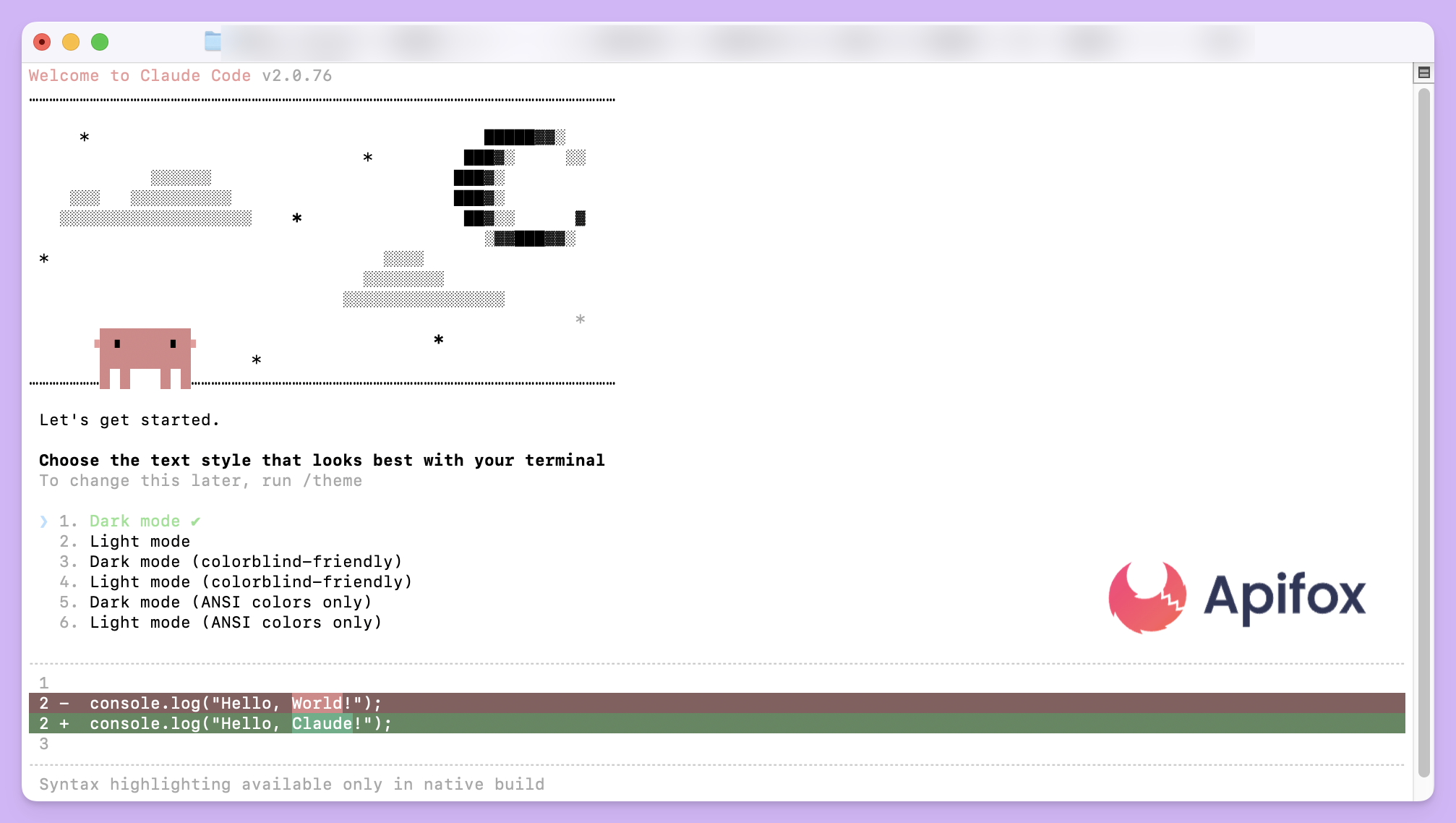The height and width of the screenshot is (823, 1456).
Task: Select the Light mode theme option
Action: tap(140, 542)
